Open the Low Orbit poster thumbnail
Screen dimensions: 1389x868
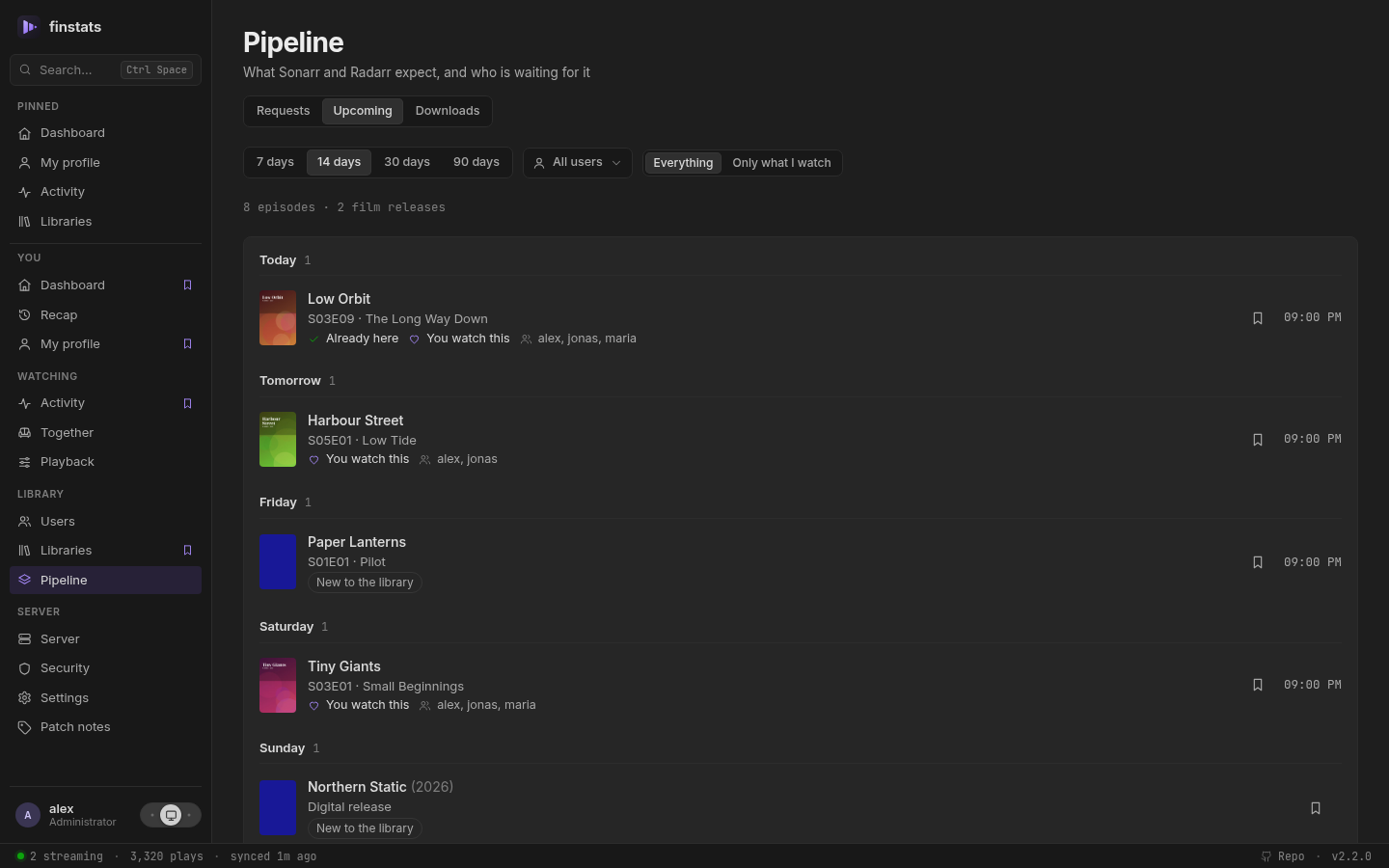pos(278,318)
